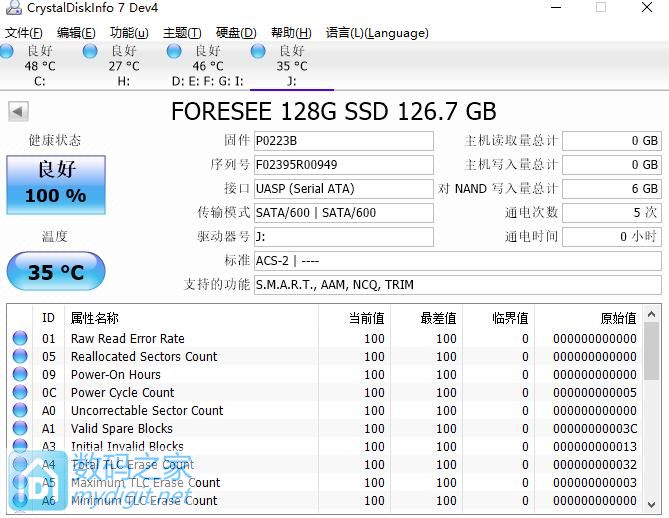Viewport: 669px width, 518px height.
Task: Click the status icon for Valid Spare Blocks
Action: tap(20, 428)
